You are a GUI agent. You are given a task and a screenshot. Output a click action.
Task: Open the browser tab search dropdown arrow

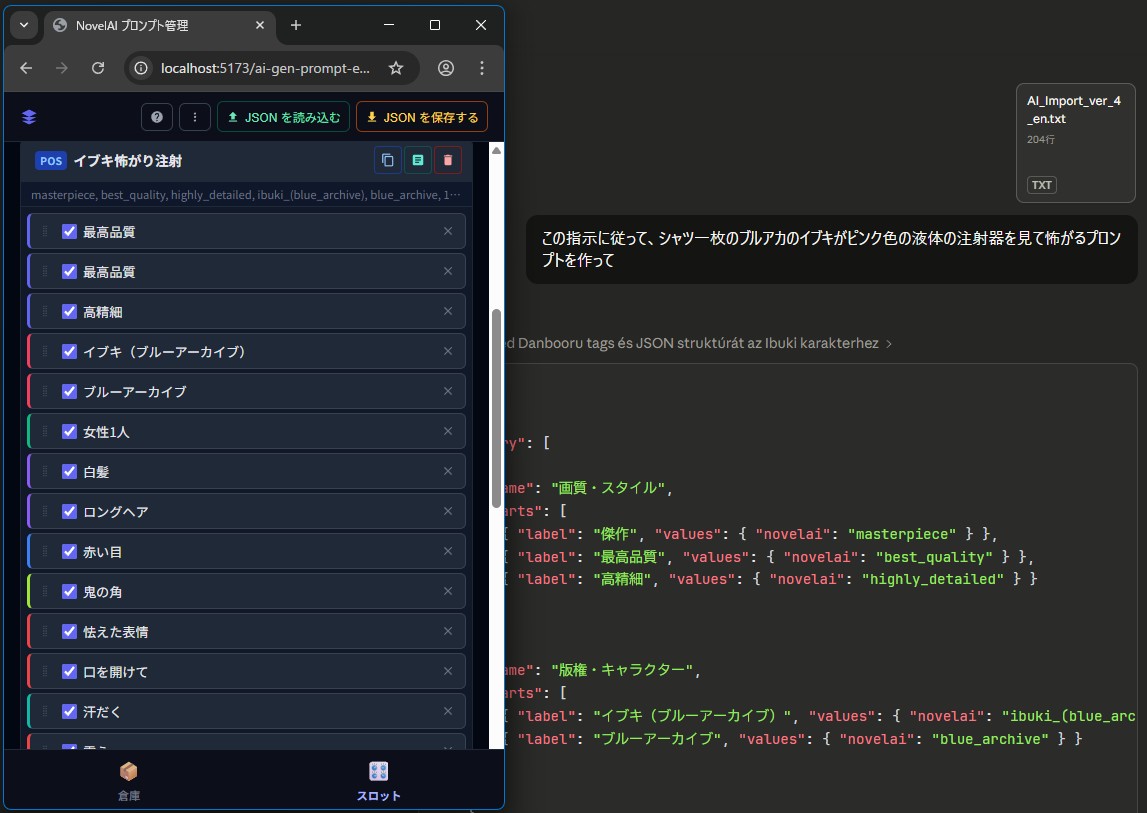tap(24, 25)
